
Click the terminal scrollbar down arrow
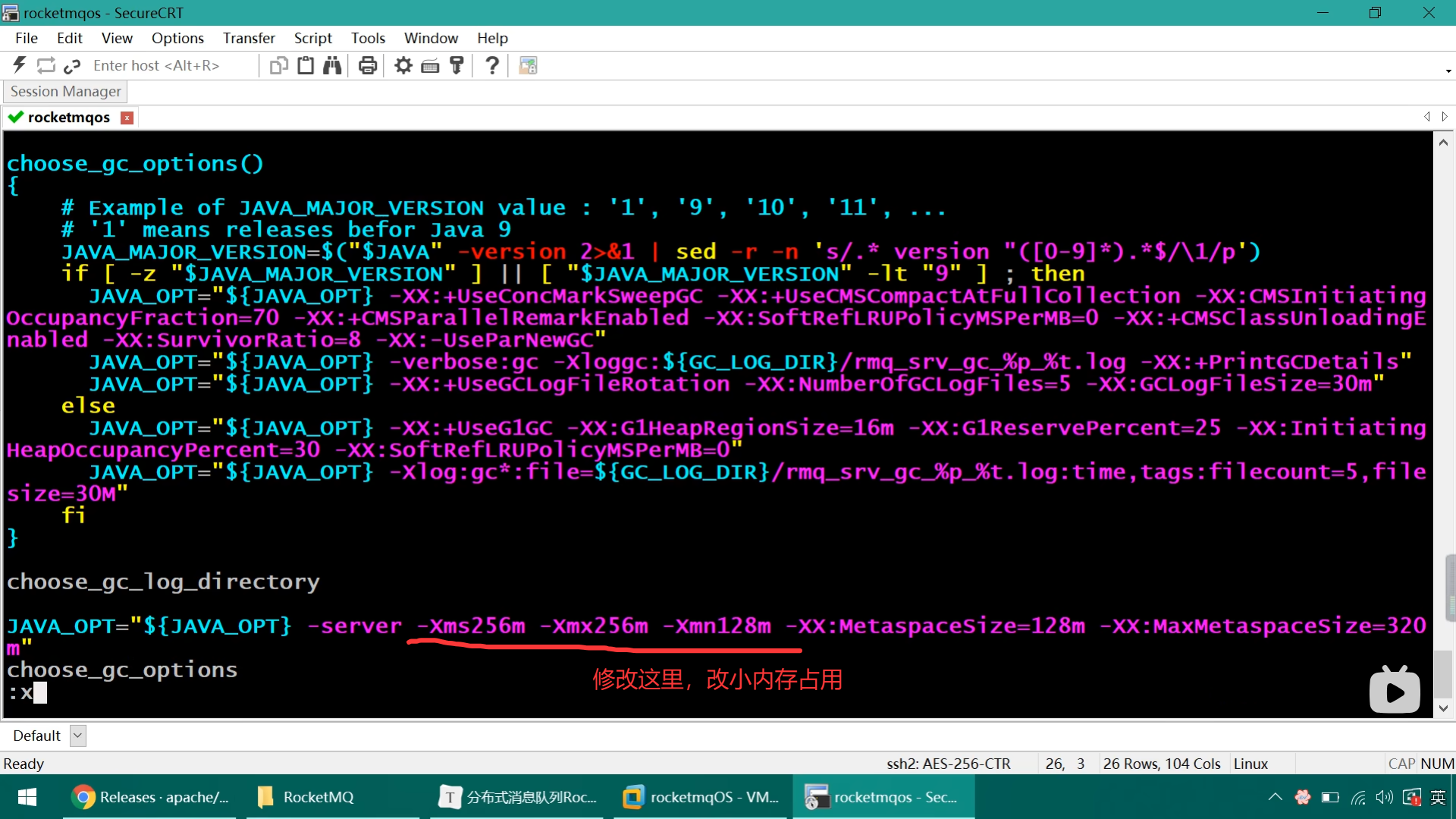click(x=1443, y=708)
